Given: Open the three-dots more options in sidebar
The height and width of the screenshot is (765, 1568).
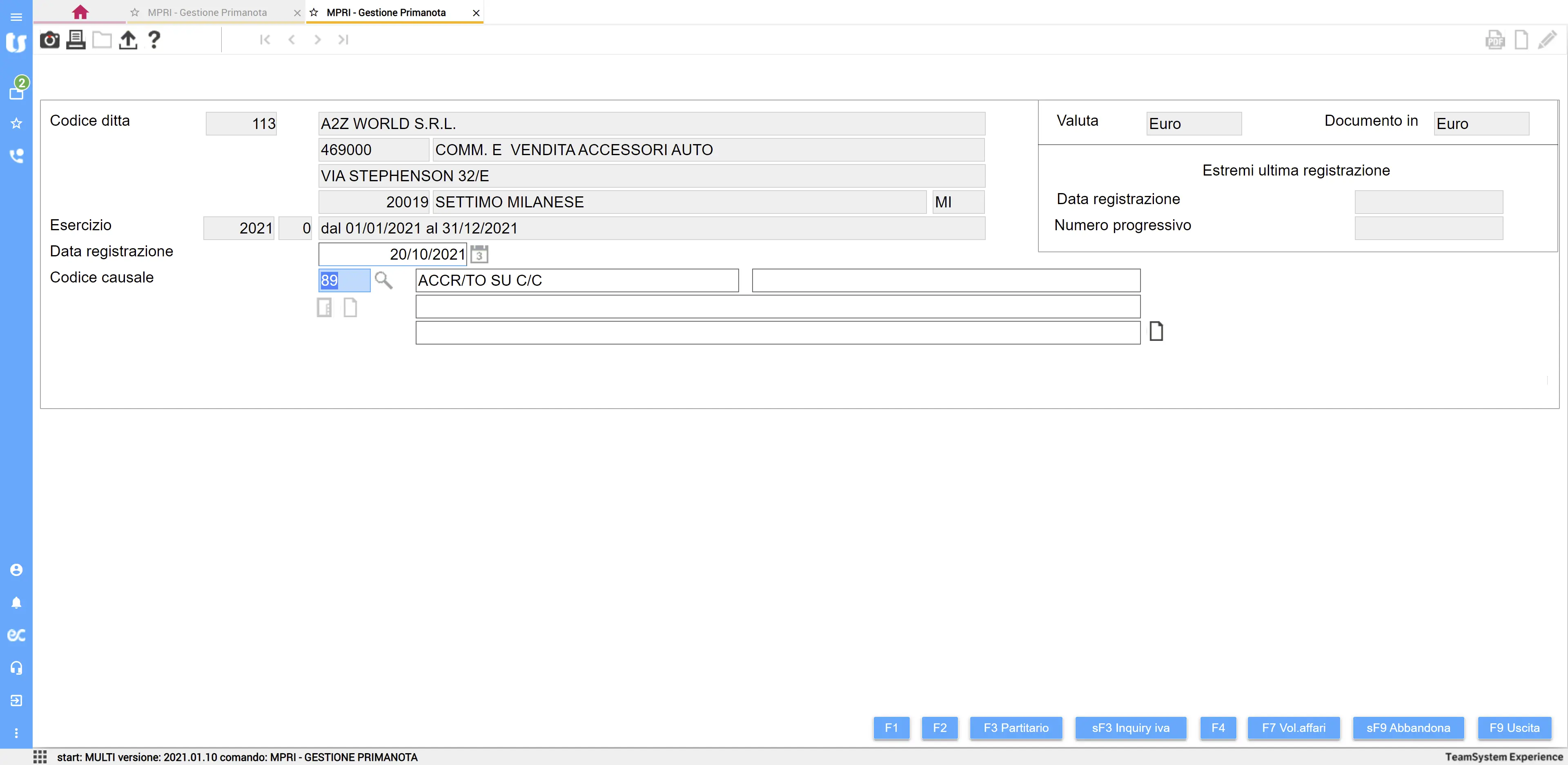Looking at the screenshot, I should [x=16, y=733].
